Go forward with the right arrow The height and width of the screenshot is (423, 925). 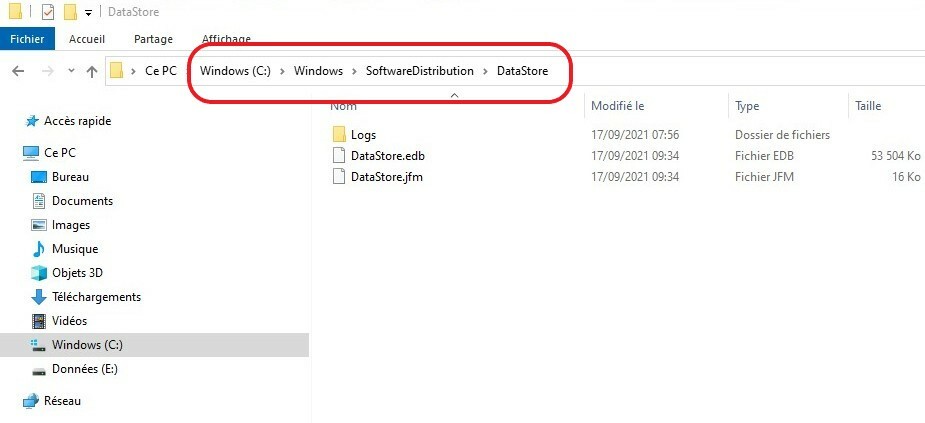click(48, 71)
